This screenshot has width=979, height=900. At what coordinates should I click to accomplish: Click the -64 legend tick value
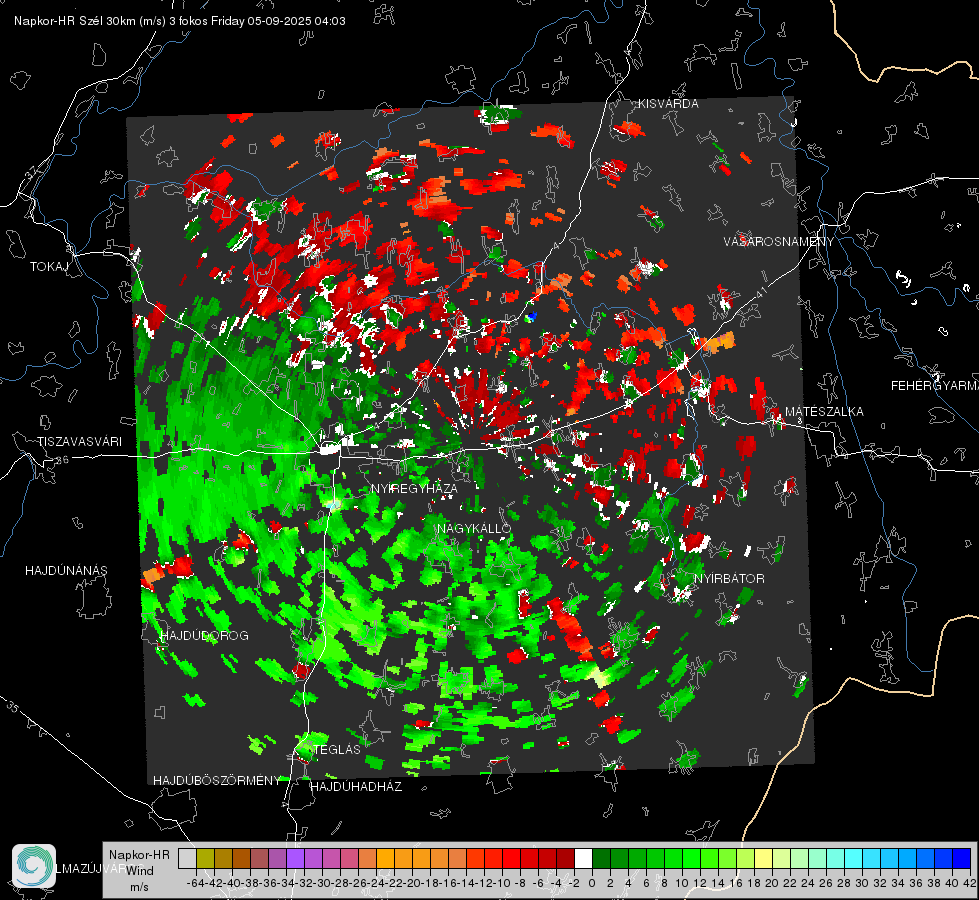pos(196,883)
